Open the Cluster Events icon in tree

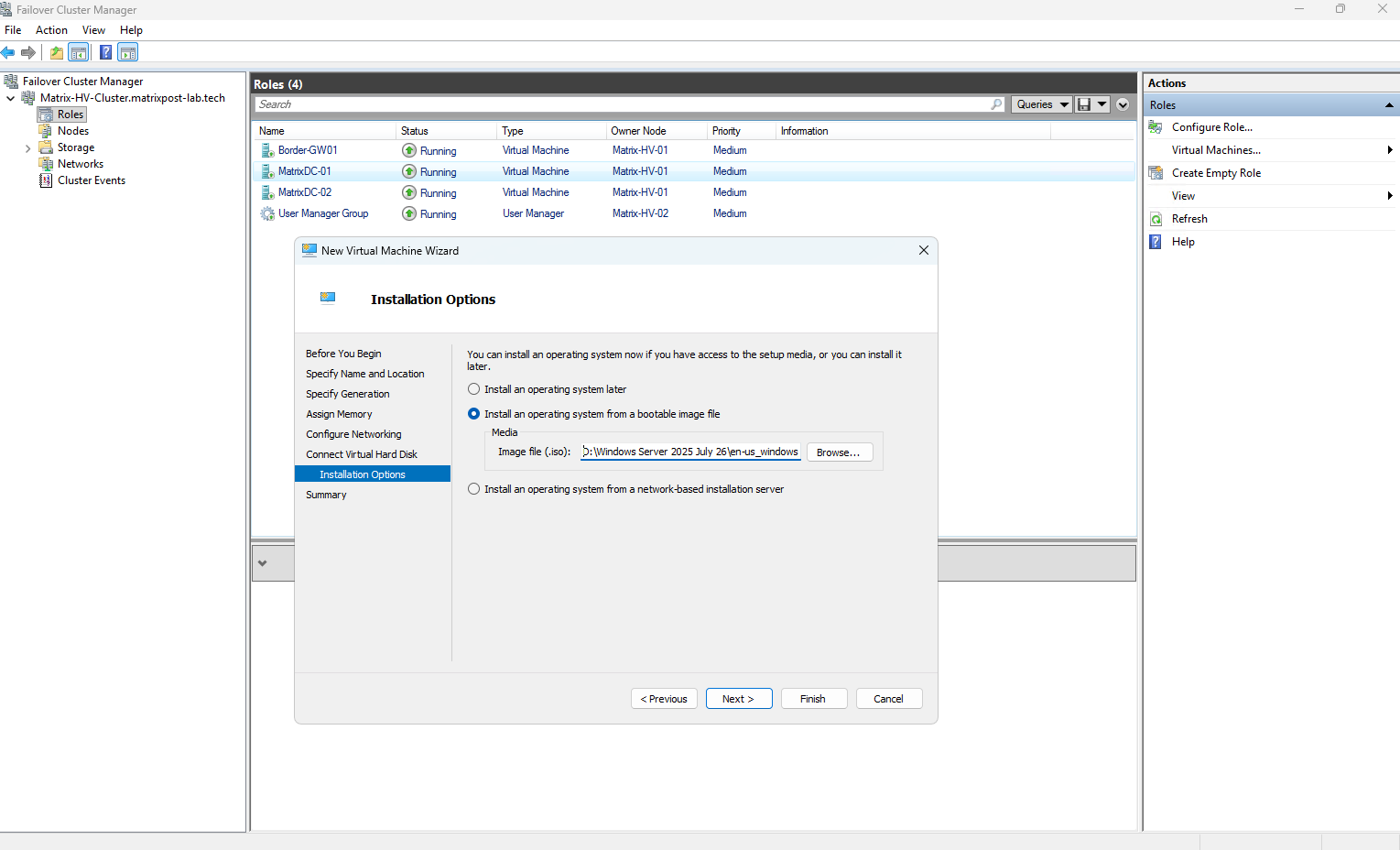coord(46,180)
